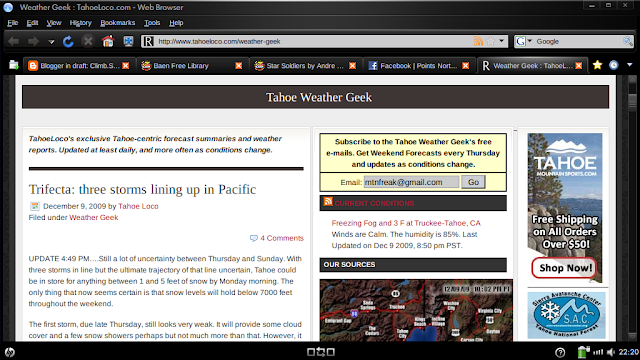640x360 pixels.
Task: Click the window switcher icon in taskbar
Action: pyautogui.click(x=320, y=352)
